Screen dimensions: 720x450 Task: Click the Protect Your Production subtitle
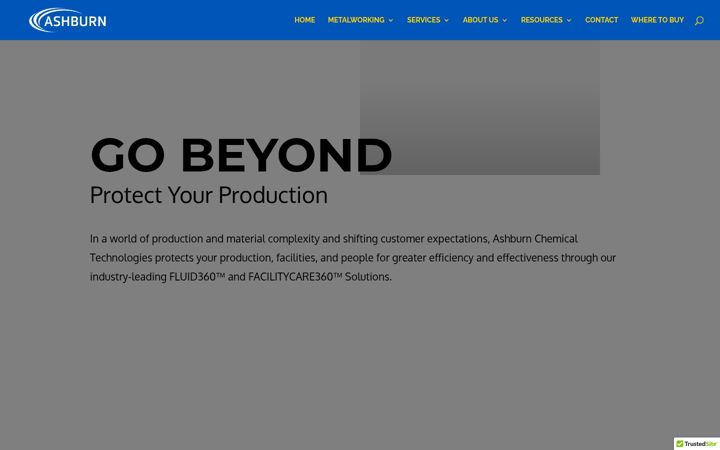click(x=209, y=195)
